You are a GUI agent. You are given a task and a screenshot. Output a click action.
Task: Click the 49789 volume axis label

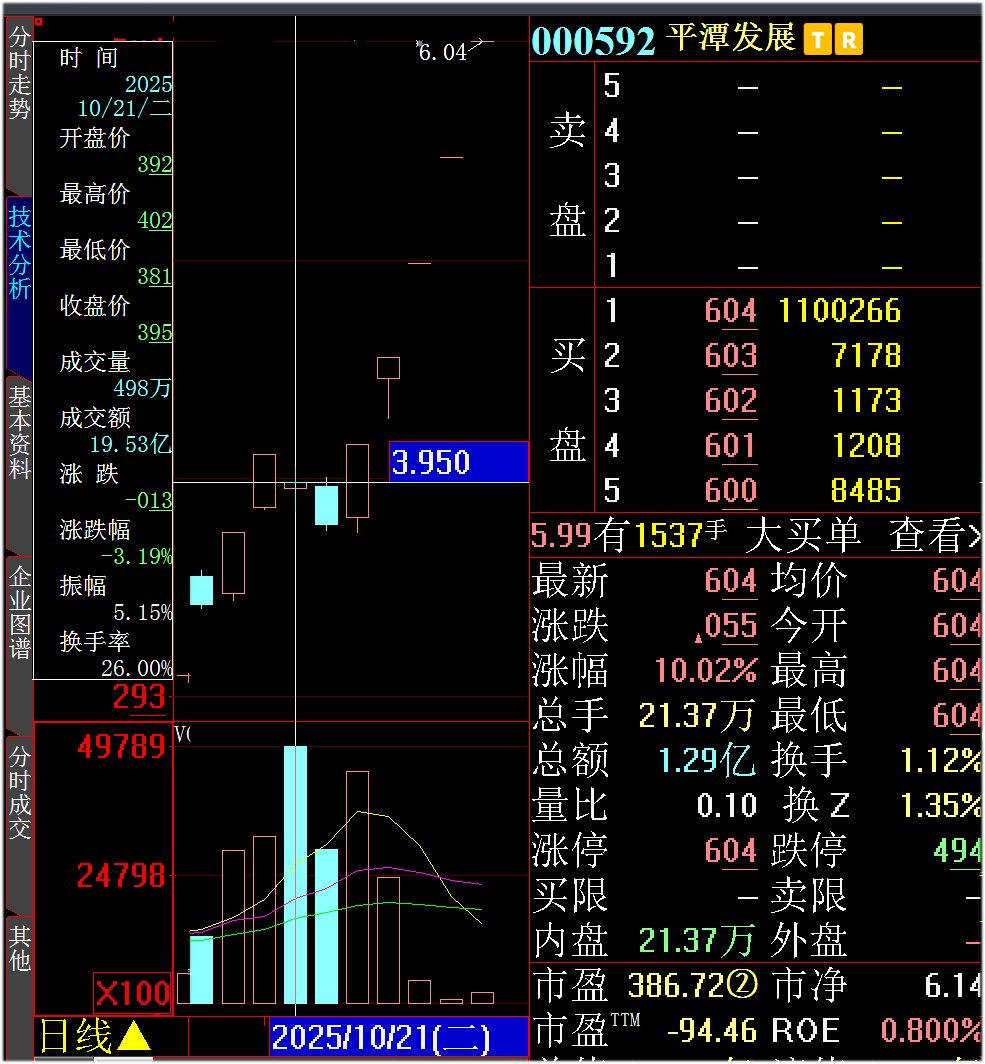121,746
